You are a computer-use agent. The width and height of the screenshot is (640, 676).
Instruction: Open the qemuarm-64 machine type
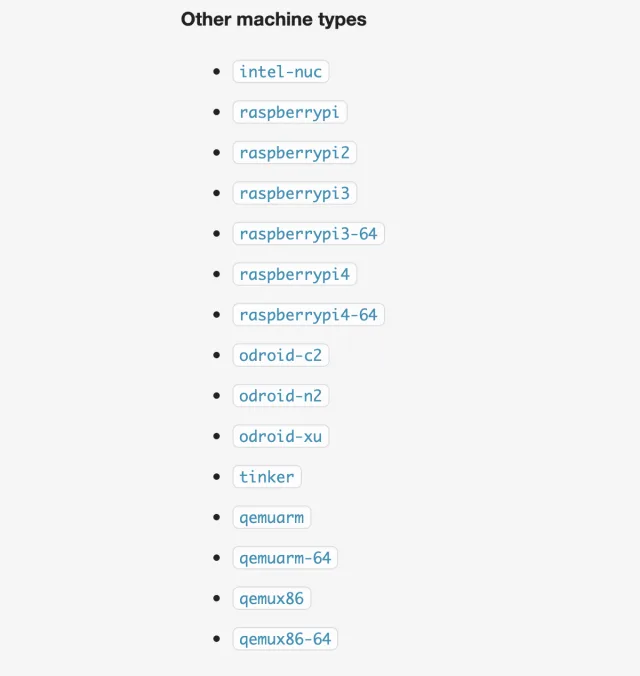click(285, 558)
